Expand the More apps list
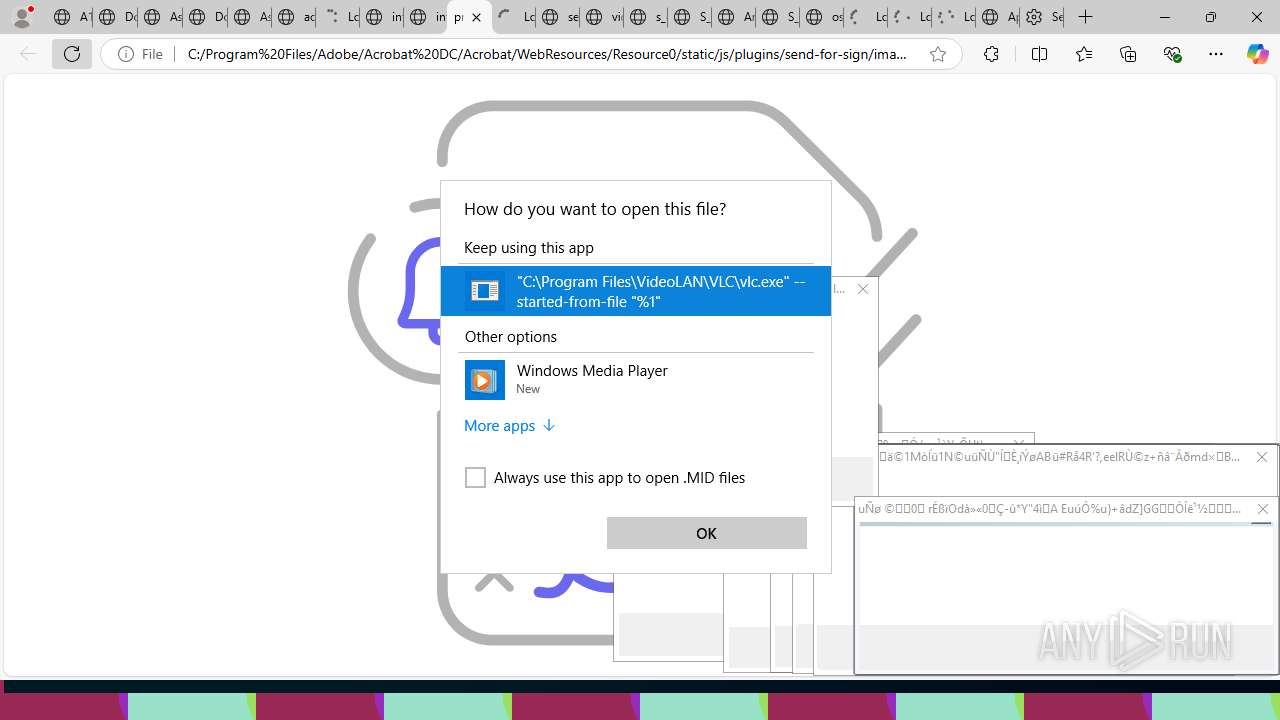The image size is (1280, 720). (x=509, y=426)
